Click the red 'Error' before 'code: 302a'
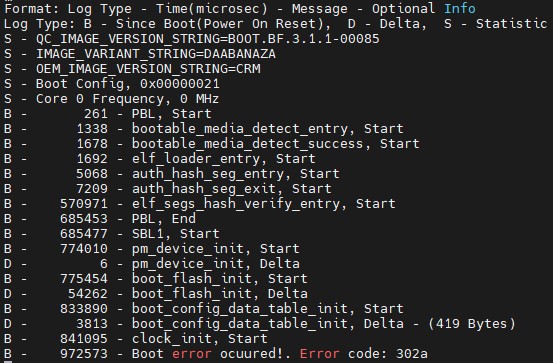553x363 pixels. coord(320,353)
